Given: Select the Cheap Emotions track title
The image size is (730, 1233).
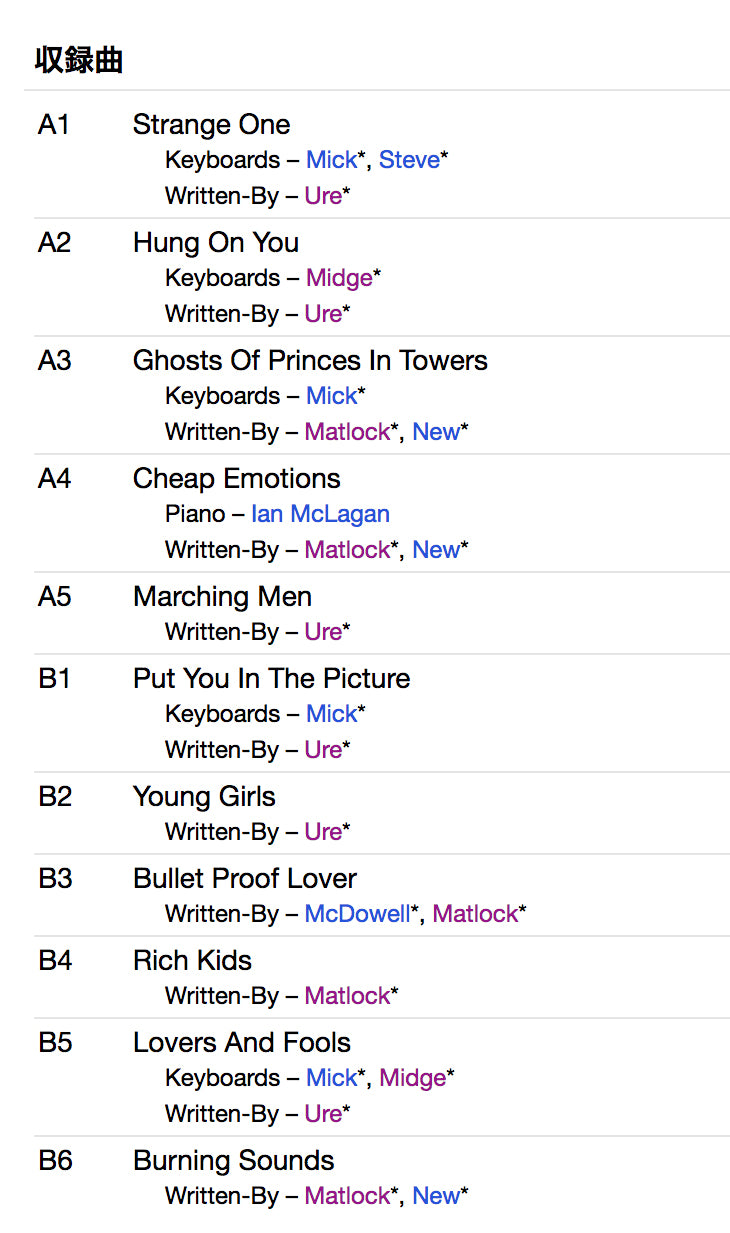Looking at the screenshot, I should click(x=236, y=478).
